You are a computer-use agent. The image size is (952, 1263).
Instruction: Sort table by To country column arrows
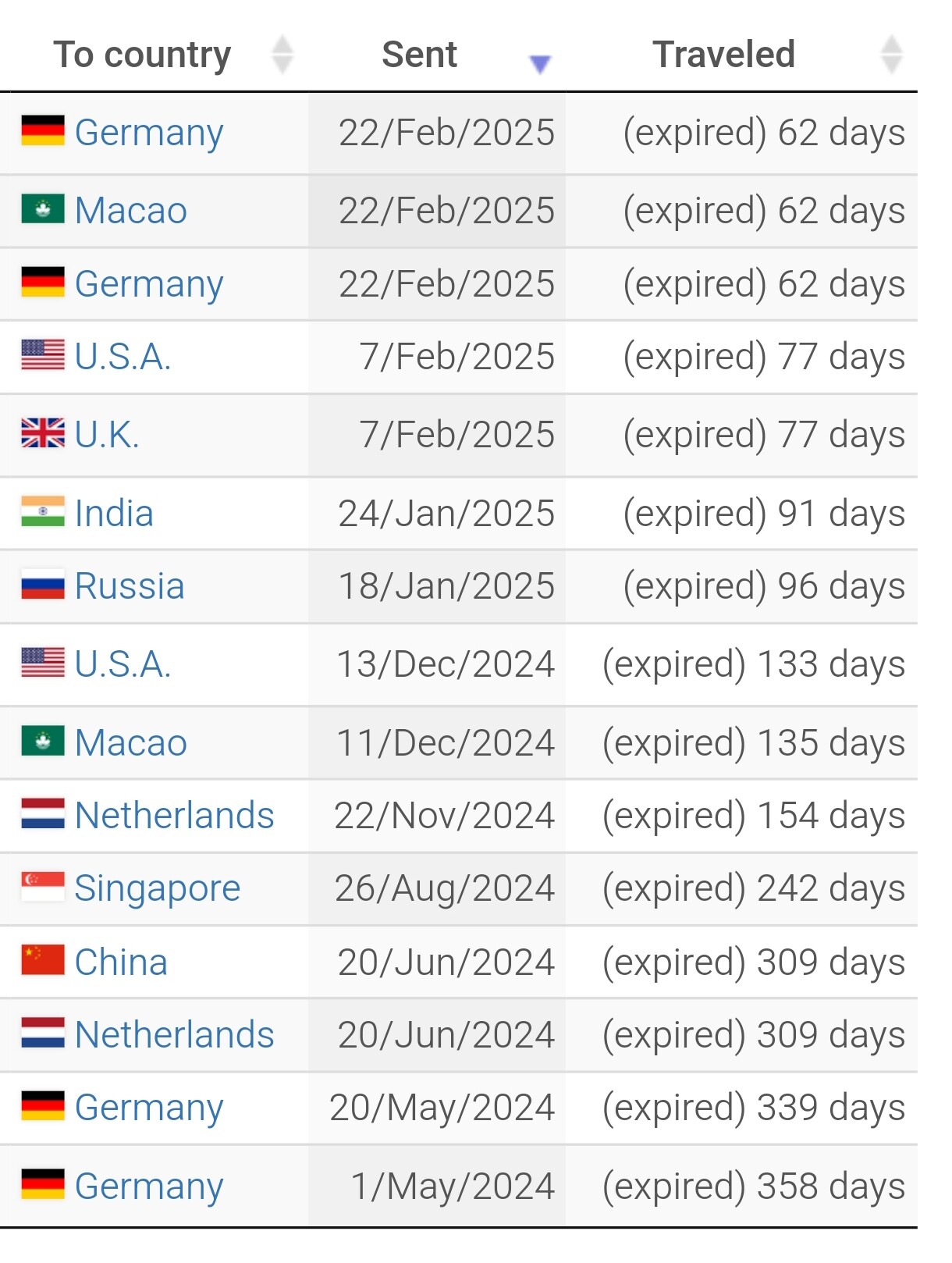coord(282,55)
